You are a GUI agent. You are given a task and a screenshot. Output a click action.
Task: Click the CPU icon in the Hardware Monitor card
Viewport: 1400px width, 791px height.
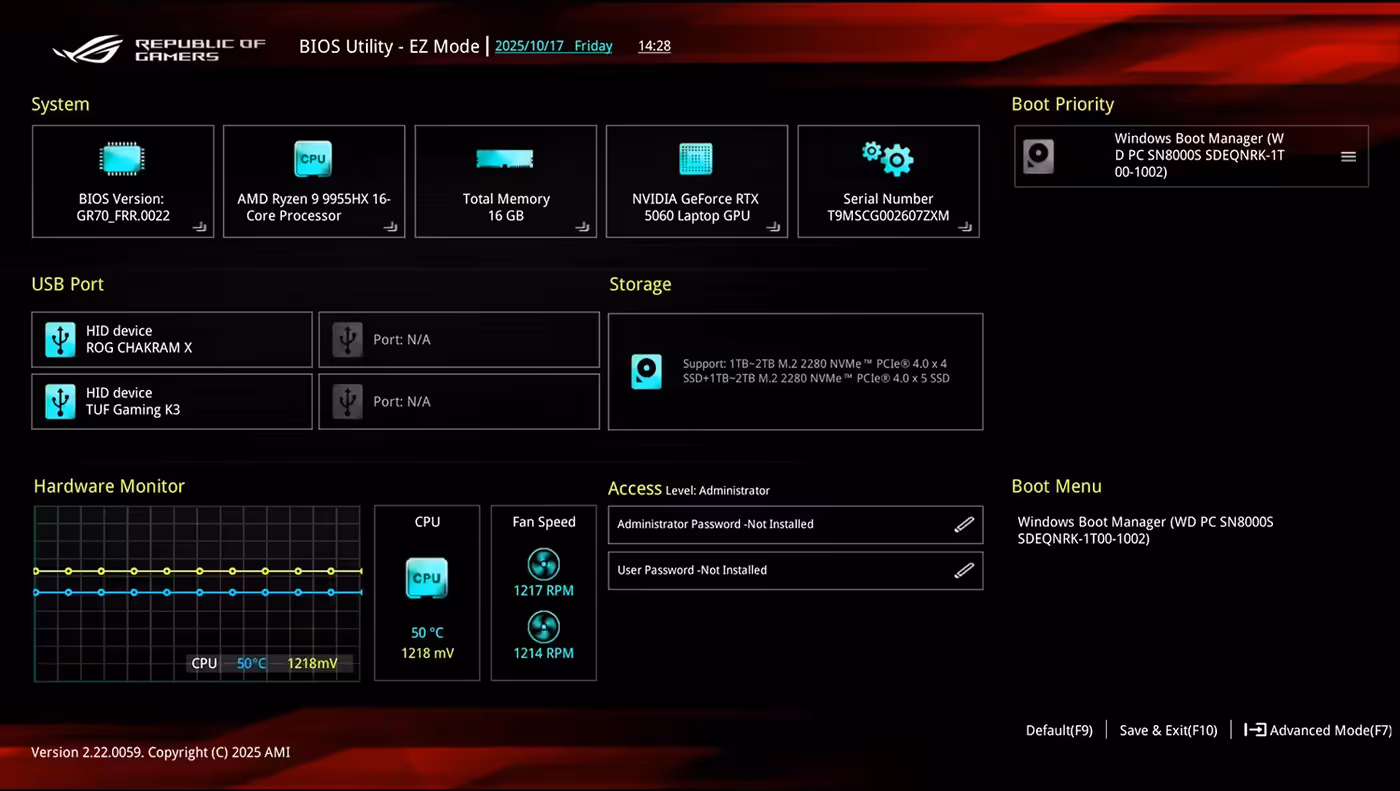(427, 578)
